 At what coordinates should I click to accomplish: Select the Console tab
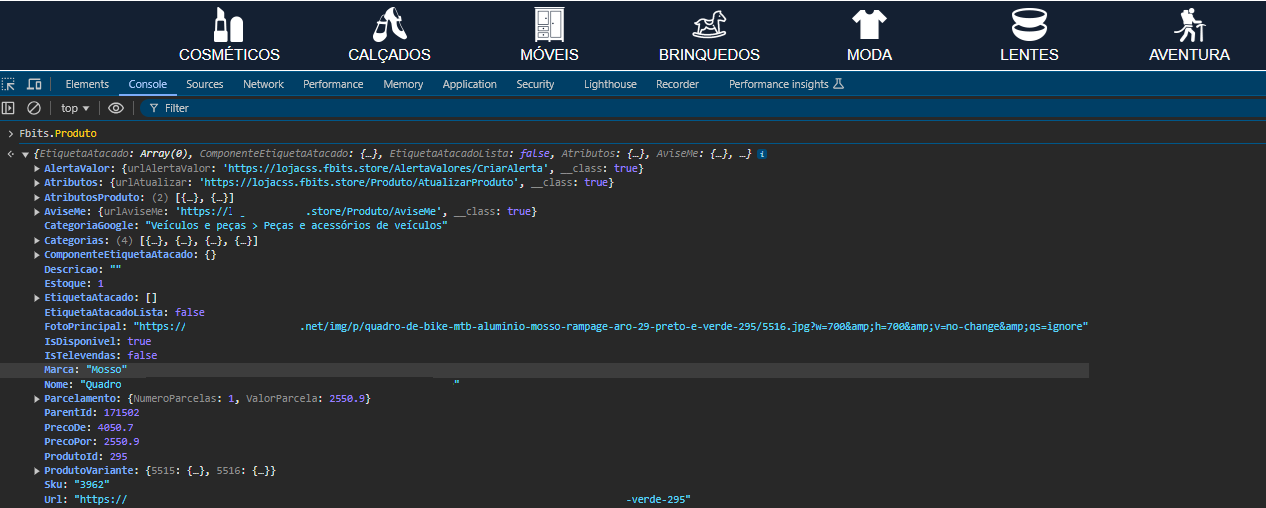(x=148, y=84)
